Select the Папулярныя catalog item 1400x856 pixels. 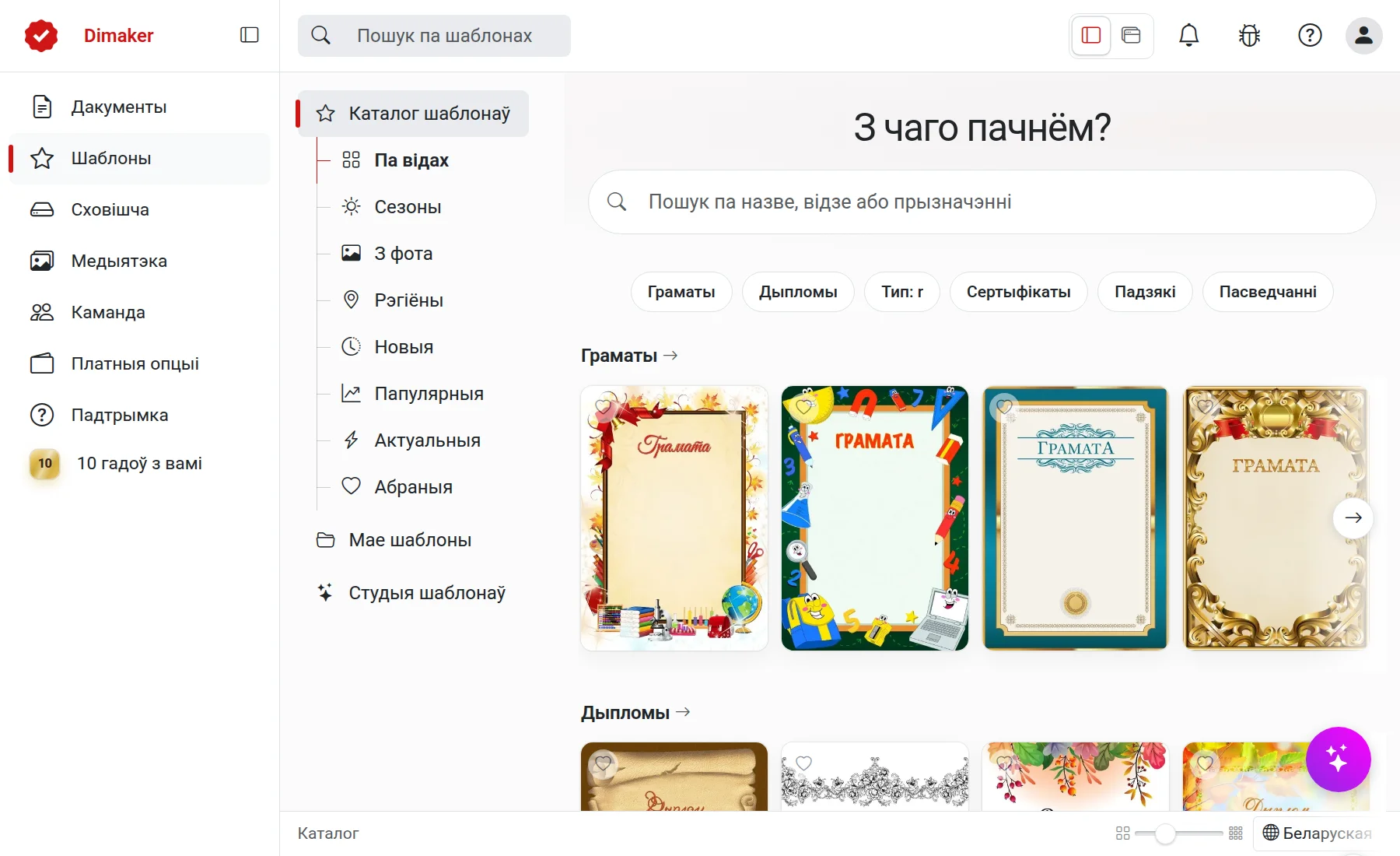pyautogui.click(x=429, y=394)
